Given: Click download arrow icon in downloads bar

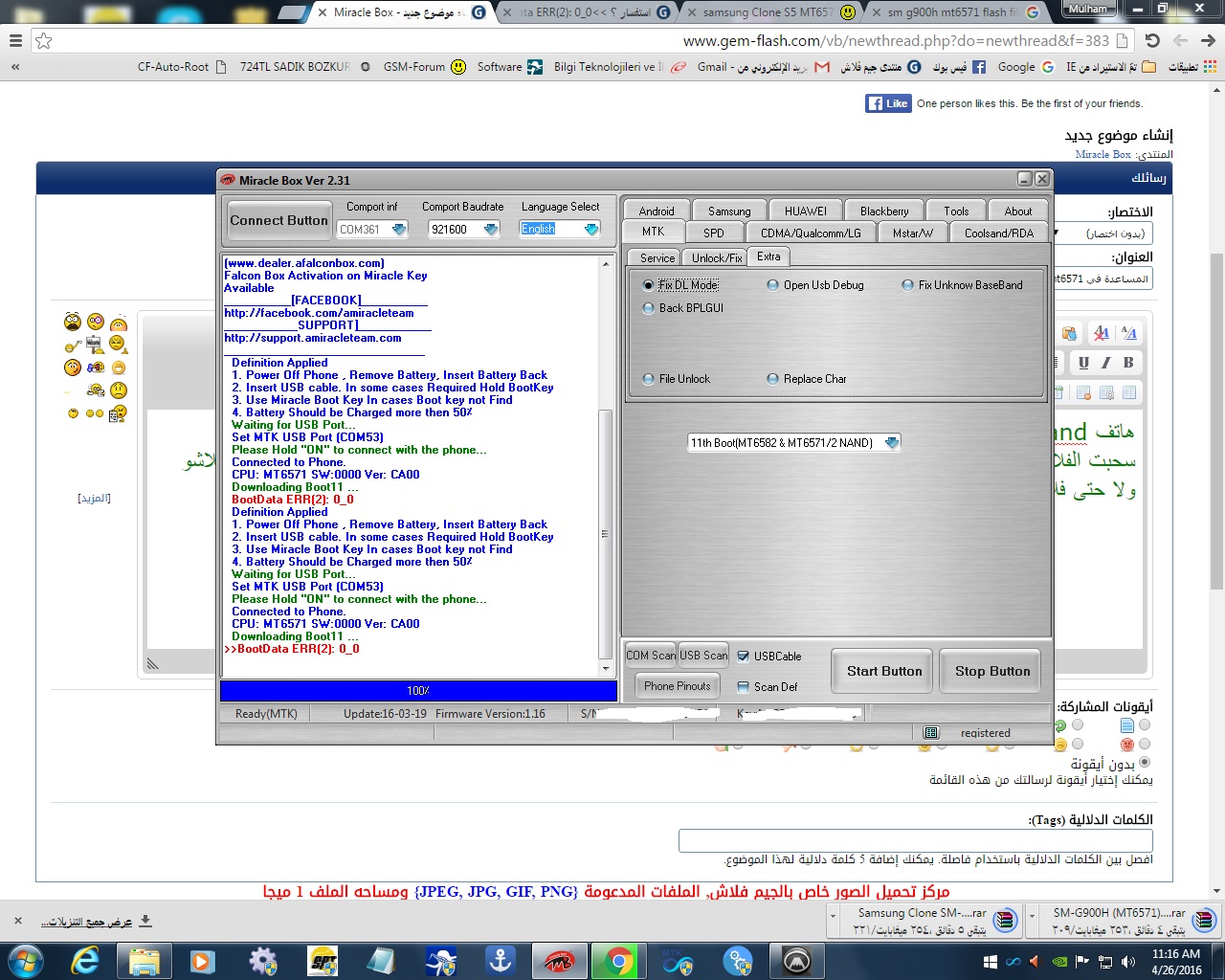Looking at the screenshot, I should point(145,921).
